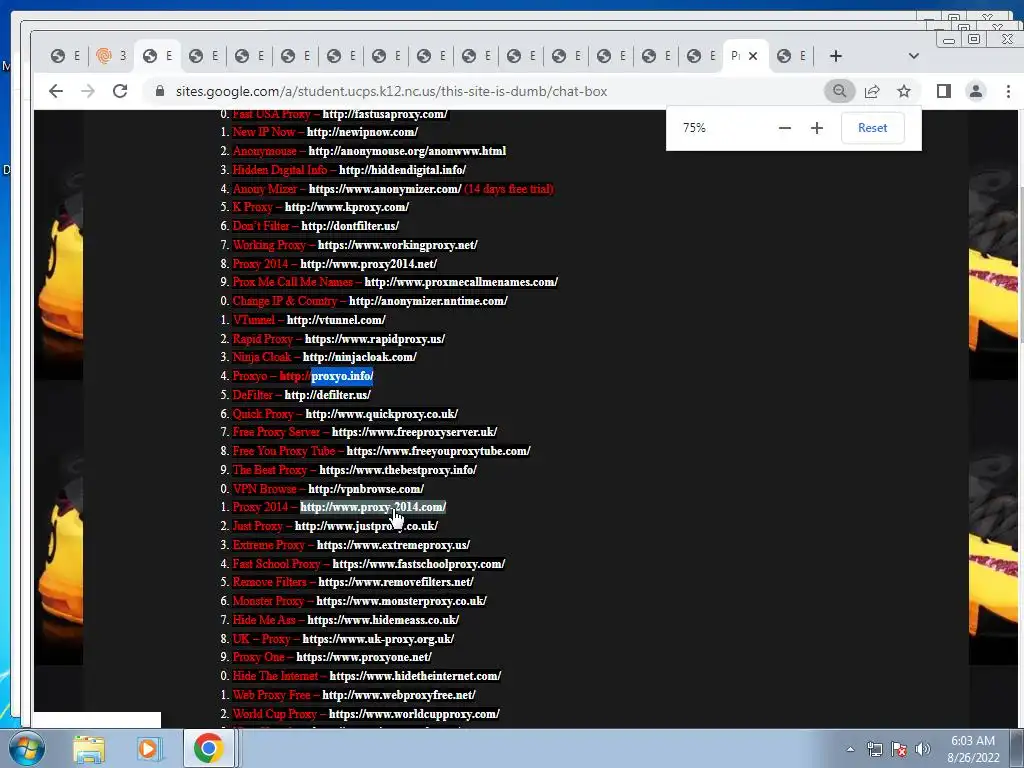Show hidden system tray icons
This screenshot has width=1024, height=768.
850,749
